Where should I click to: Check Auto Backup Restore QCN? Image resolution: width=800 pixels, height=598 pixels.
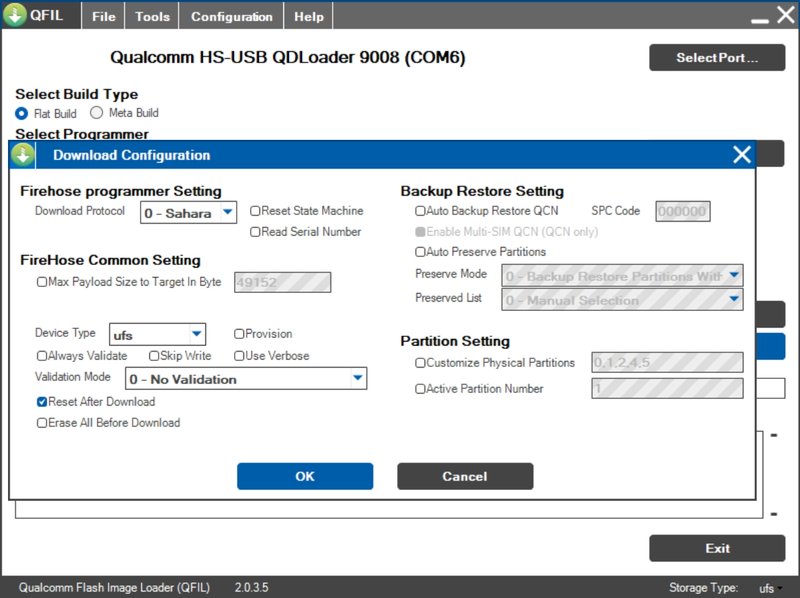[420, 211]
